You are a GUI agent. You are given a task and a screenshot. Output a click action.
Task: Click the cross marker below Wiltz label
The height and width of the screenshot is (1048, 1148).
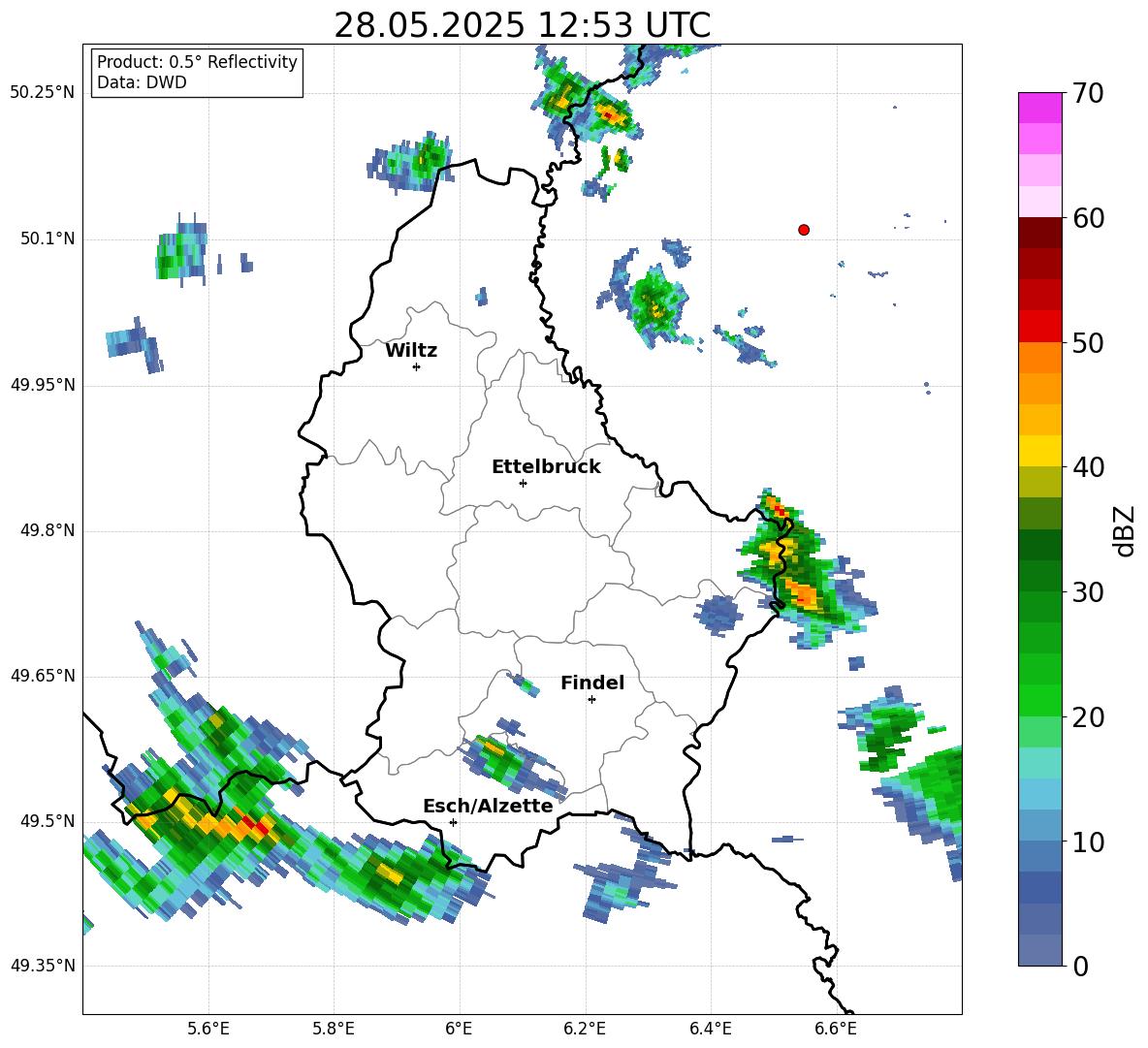coord(416,366)
